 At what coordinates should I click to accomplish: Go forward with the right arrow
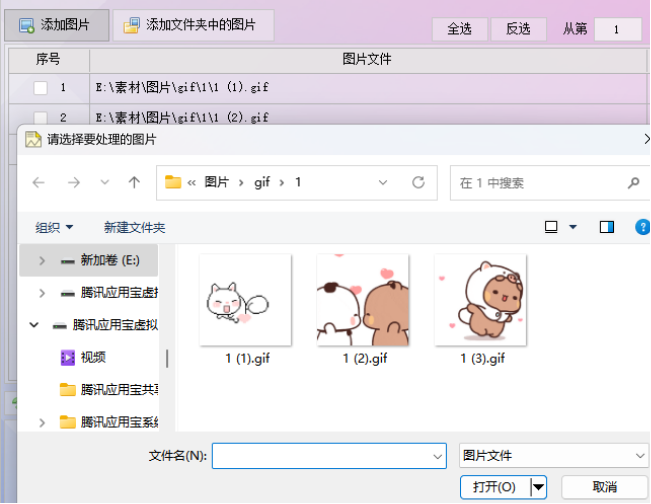coord(74,182)
